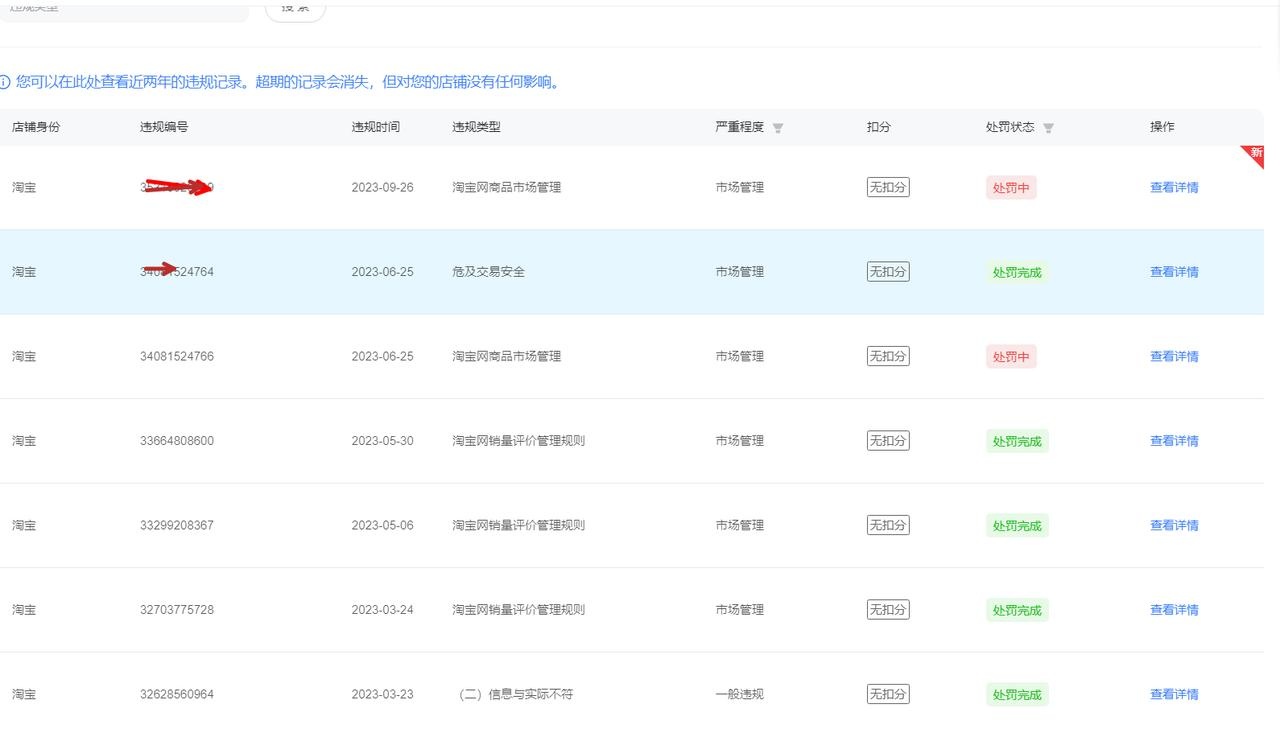Click 淘宝网销量评价管理规则 for violation 33299208367
This screenshot has width=1280, height=733.
pos(518,525)
